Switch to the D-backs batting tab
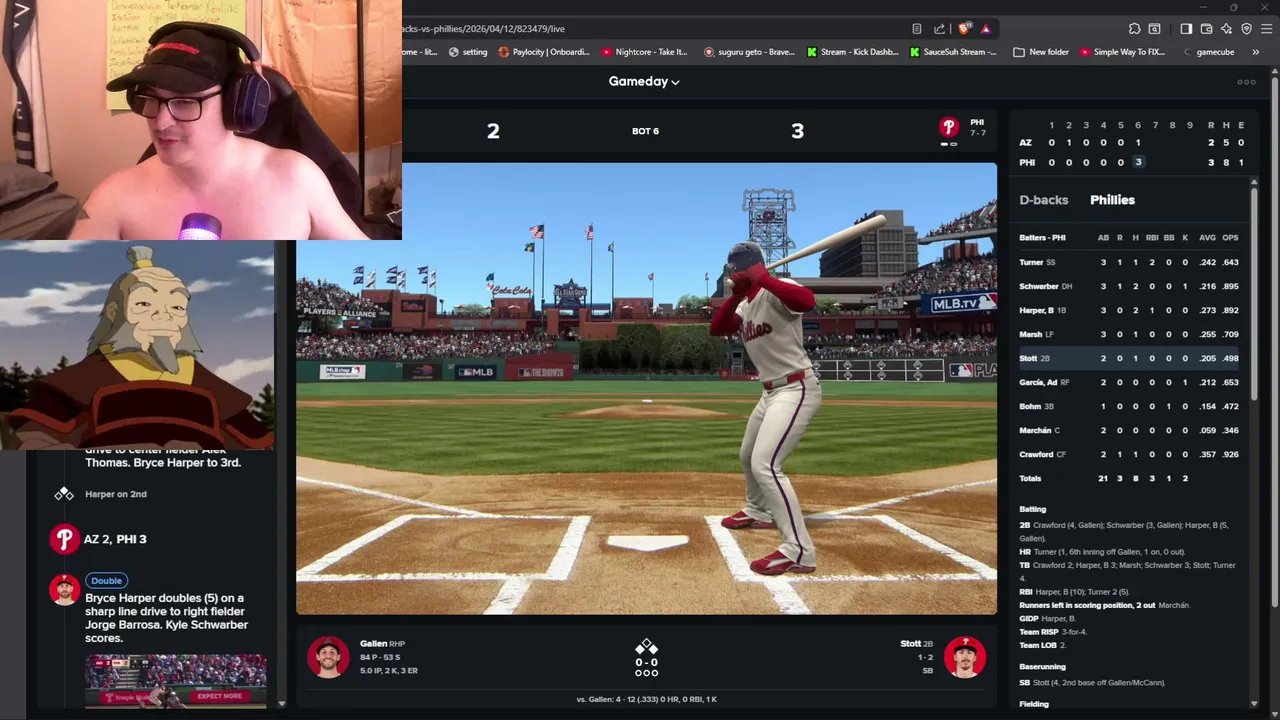The image size is (1280, 720). (x=1044, y=200)
